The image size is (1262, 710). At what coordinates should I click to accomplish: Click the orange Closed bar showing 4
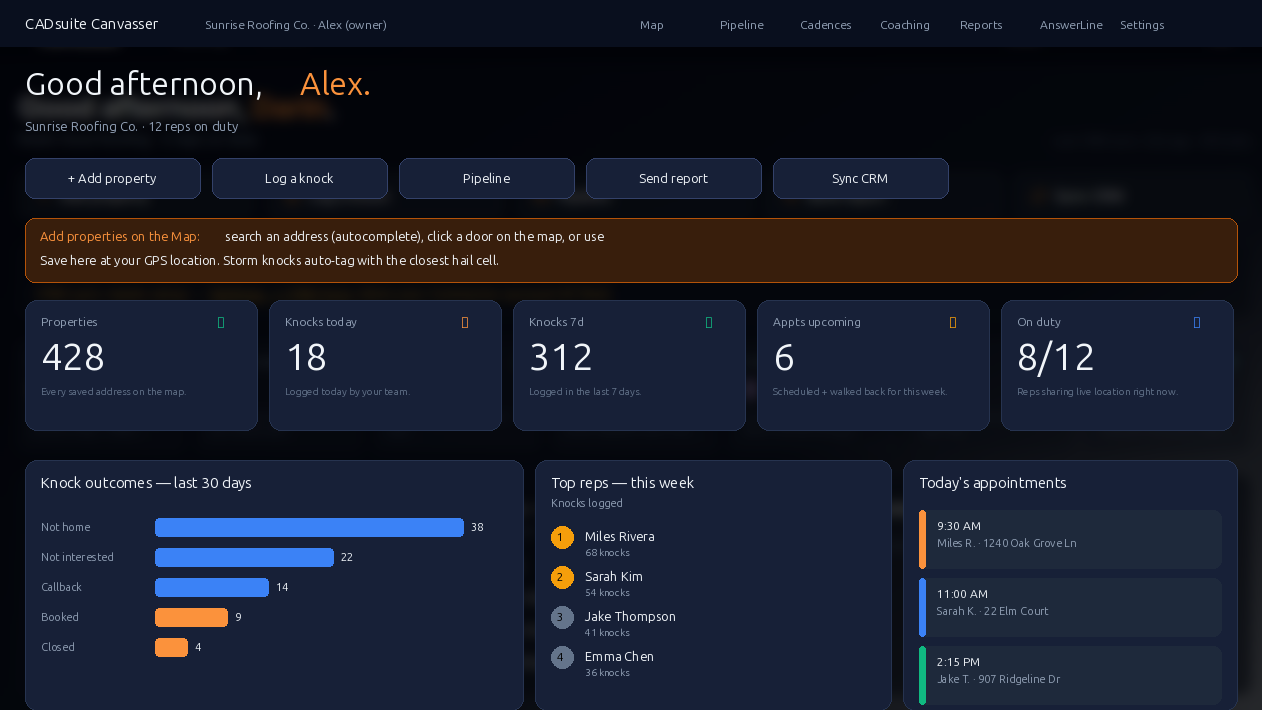coord(171,647)
